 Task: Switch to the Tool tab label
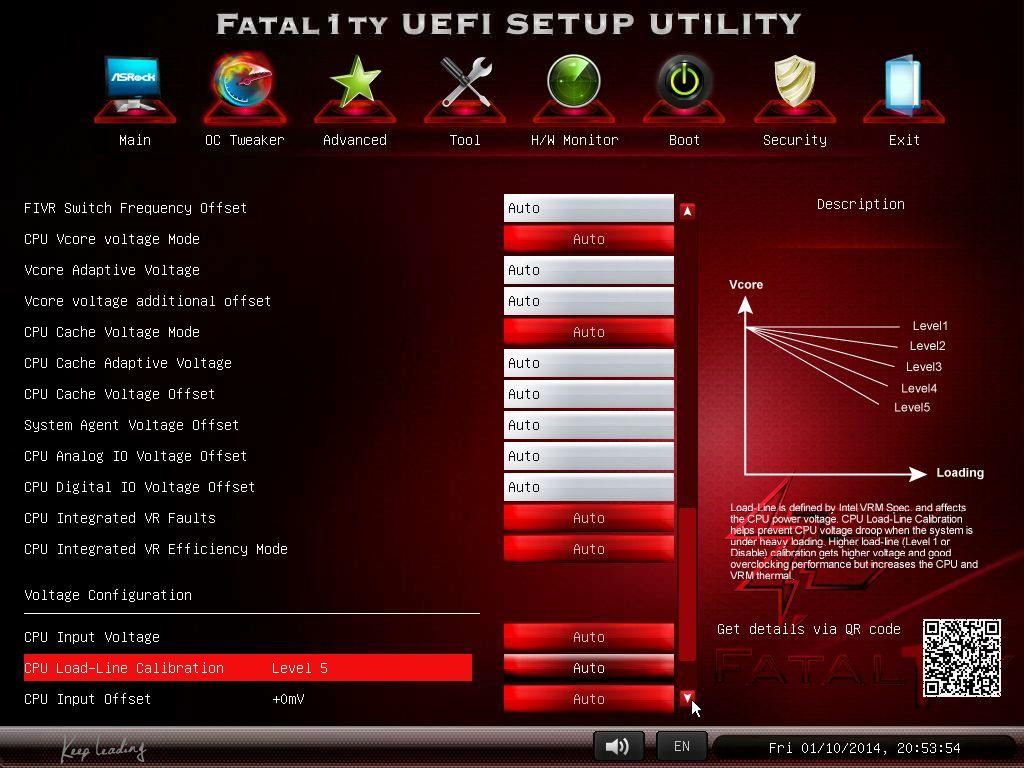click(464, 140)
